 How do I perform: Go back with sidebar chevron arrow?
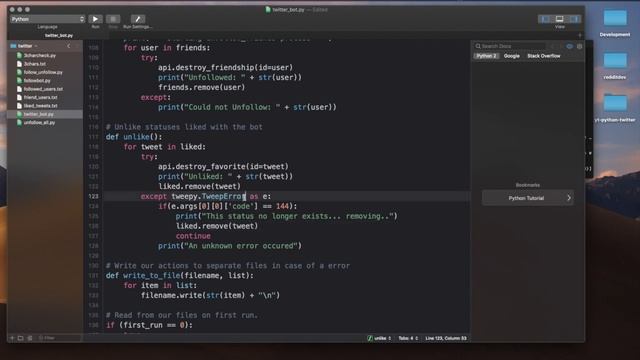(69, 46)
